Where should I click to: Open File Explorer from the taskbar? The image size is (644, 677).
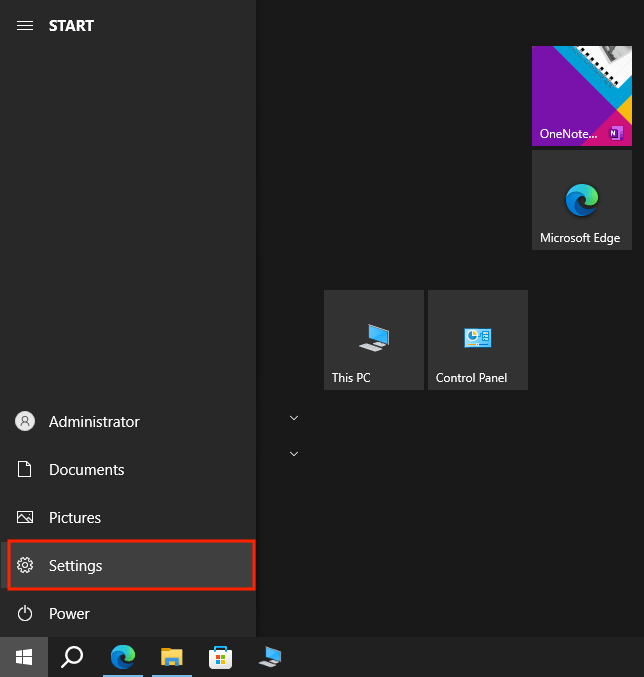pos(172,657)
